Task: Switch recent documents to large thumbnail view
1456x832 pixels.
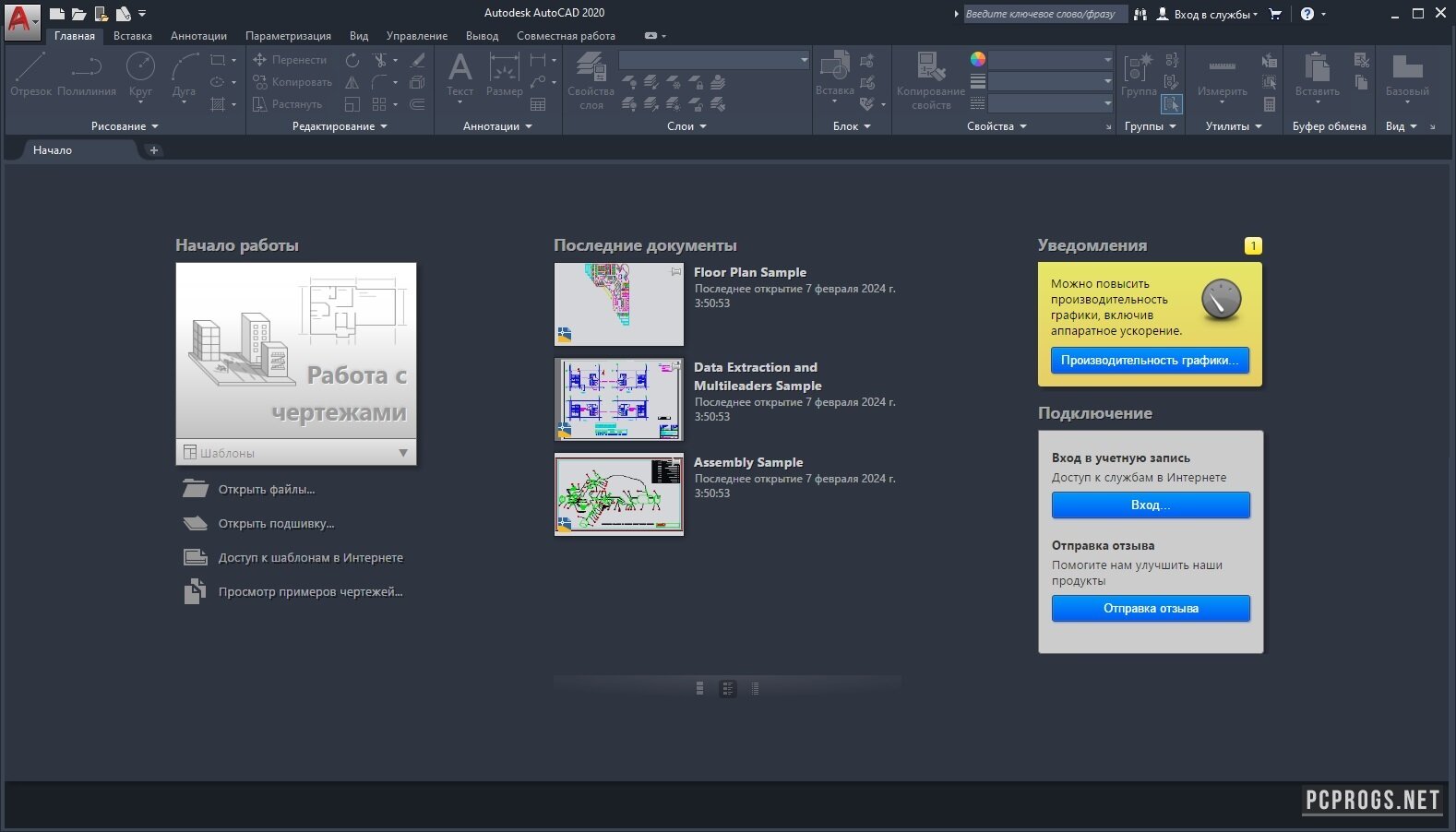Action: [699, 688]
